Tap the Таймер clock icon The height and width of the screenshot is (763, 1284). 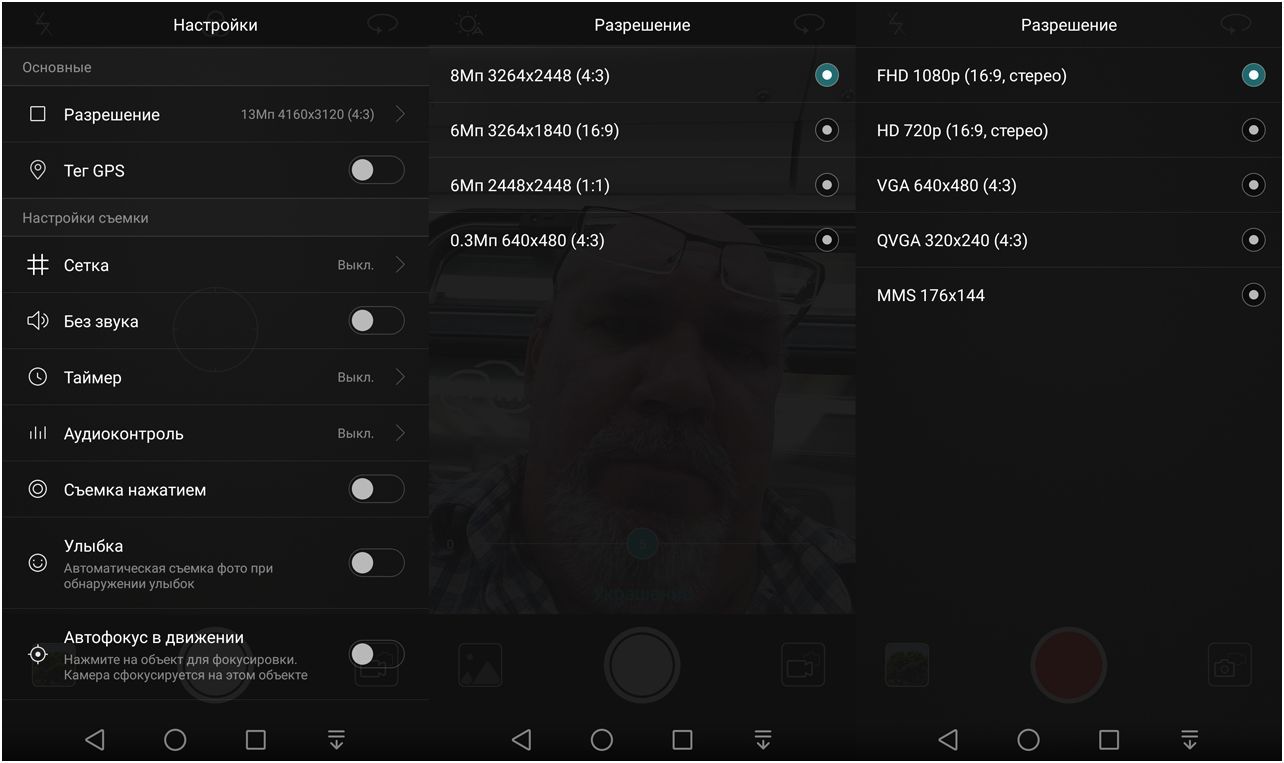[38, 377]
